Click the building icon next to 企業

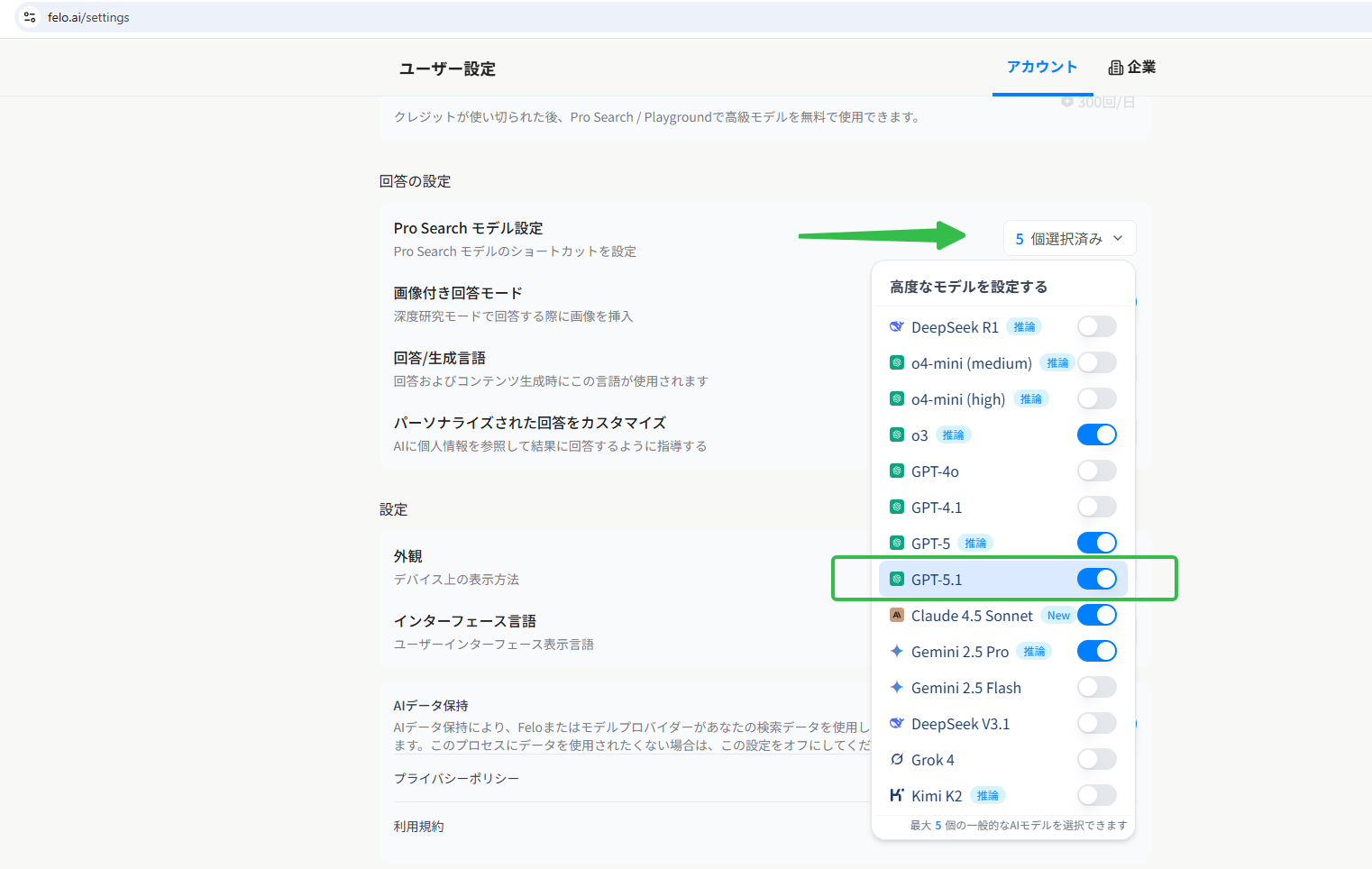click(1115, 67)
